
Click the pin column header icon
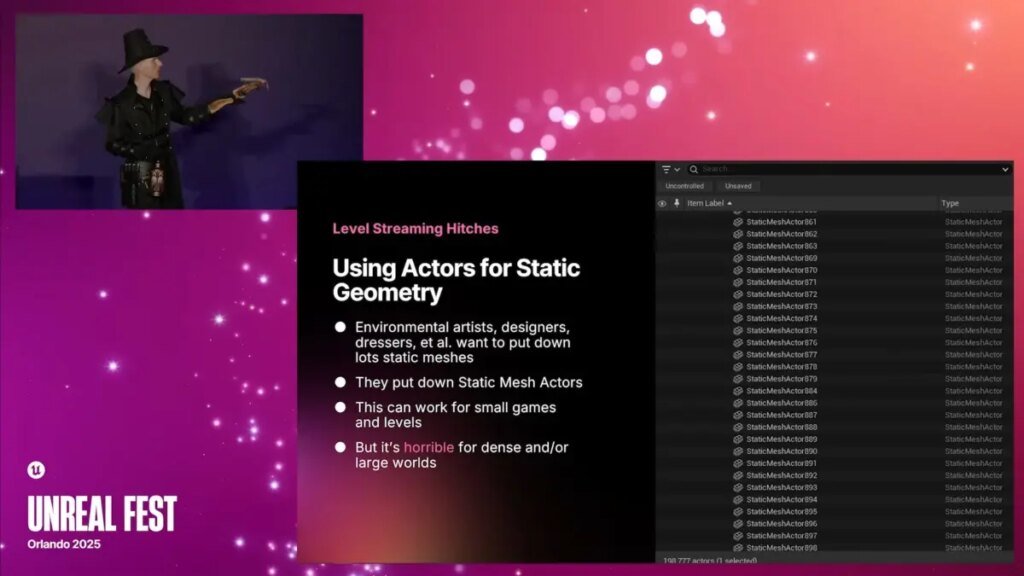pos(677,203)
